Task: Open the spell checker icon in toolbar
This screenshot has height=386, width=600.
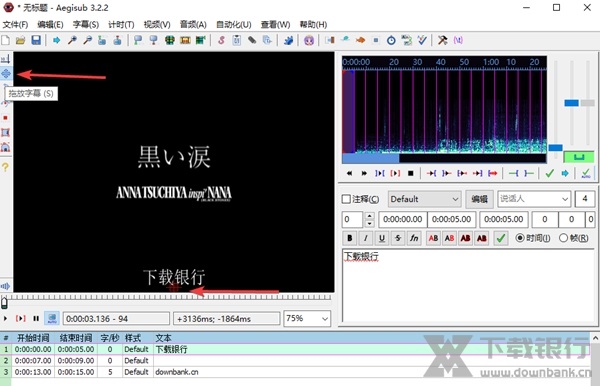Action: [422, 40]
